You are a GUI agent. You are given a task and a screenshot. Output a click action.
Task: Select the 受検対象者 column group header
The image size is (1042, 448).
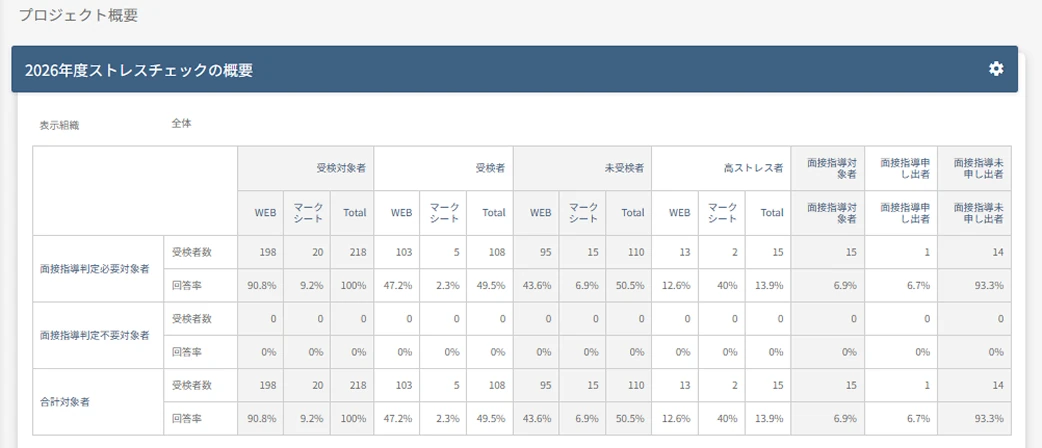(x=306, y=169)
